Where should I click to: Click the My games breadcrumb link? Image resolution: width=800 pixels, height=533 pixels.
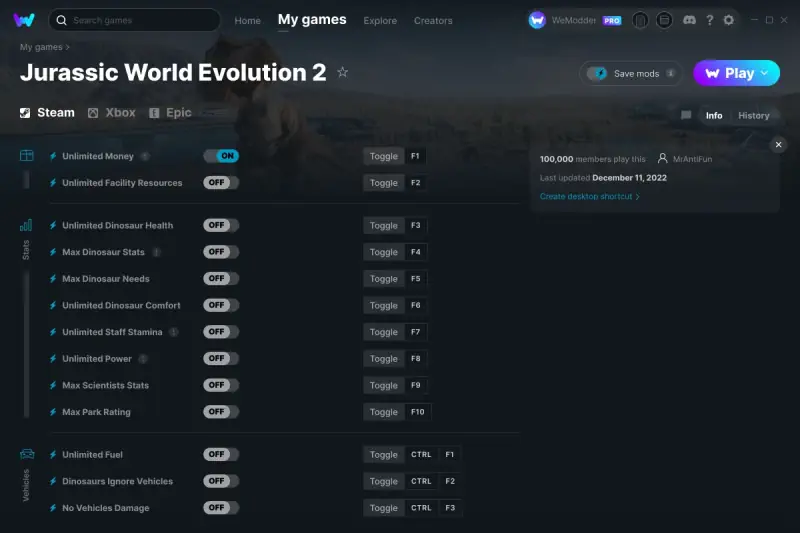(x=41, y=47)
